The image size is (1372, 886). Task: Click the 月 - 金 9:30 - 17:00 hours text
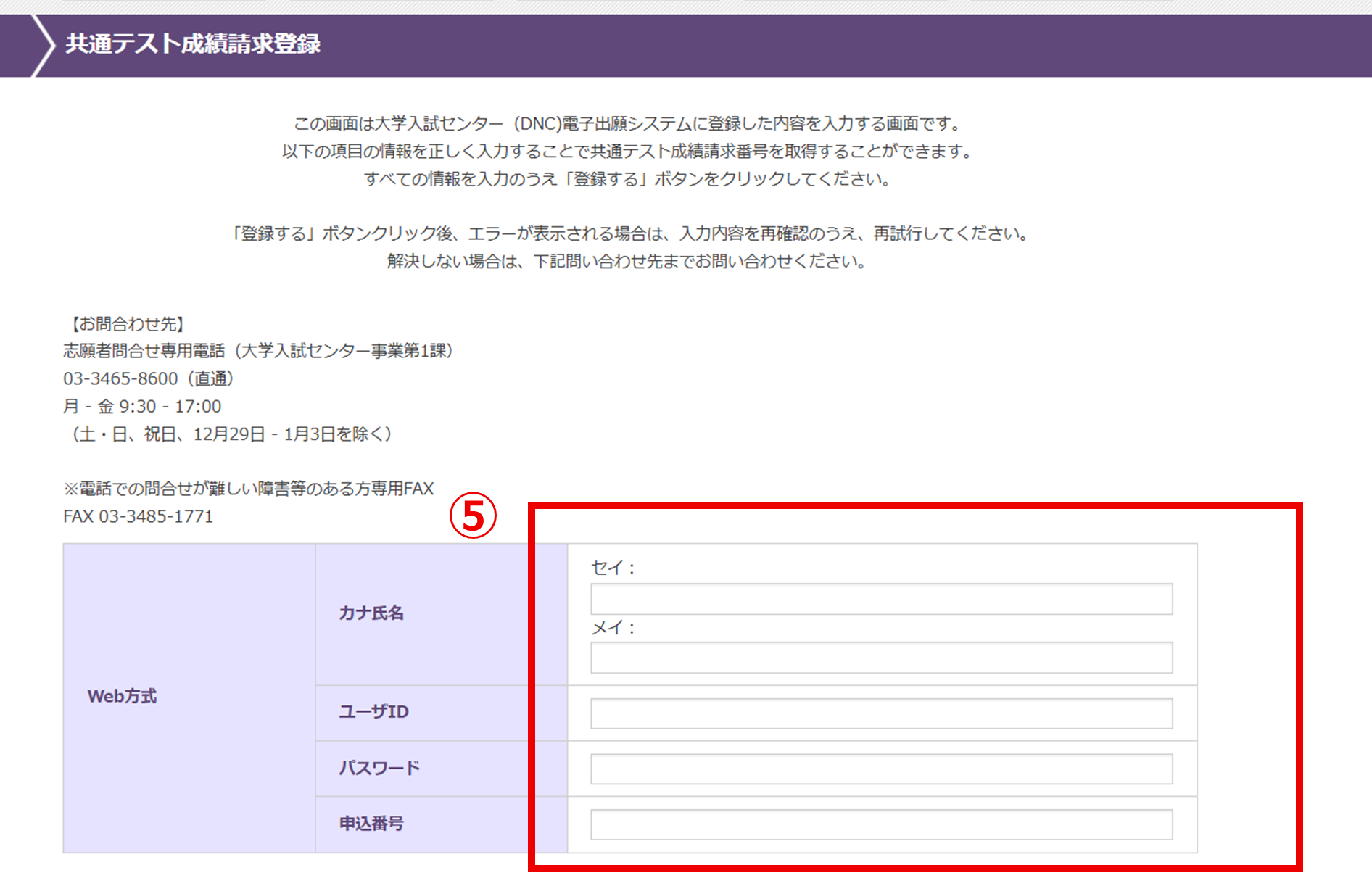pyautogui.click(x=142, y=406)
